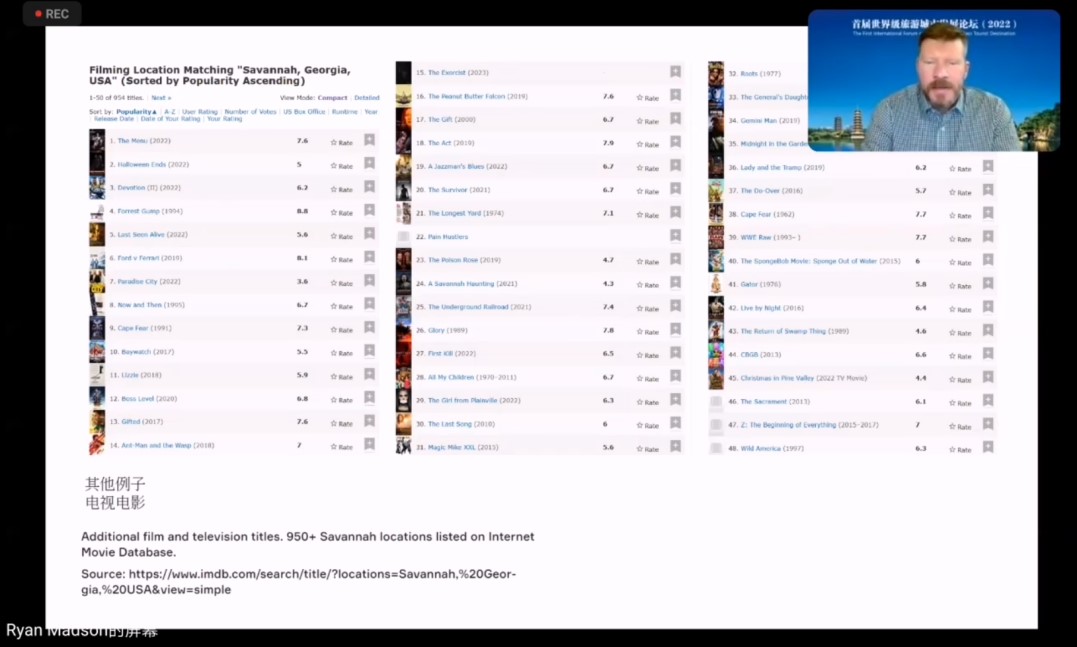Image resolution: width=1077 pixels, height=647 pixels.
Task: Go to the Next page of titles
Action: (160, 98)
